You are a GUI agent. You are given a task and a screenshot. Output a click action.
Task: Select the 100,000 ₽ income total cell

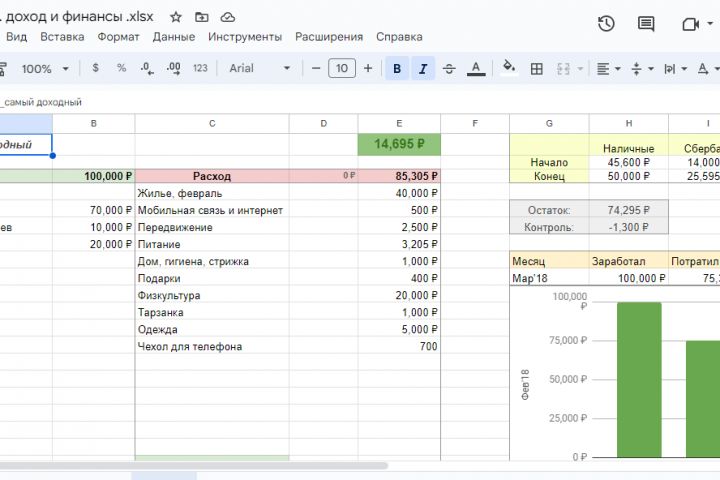[x=94, y=176]
